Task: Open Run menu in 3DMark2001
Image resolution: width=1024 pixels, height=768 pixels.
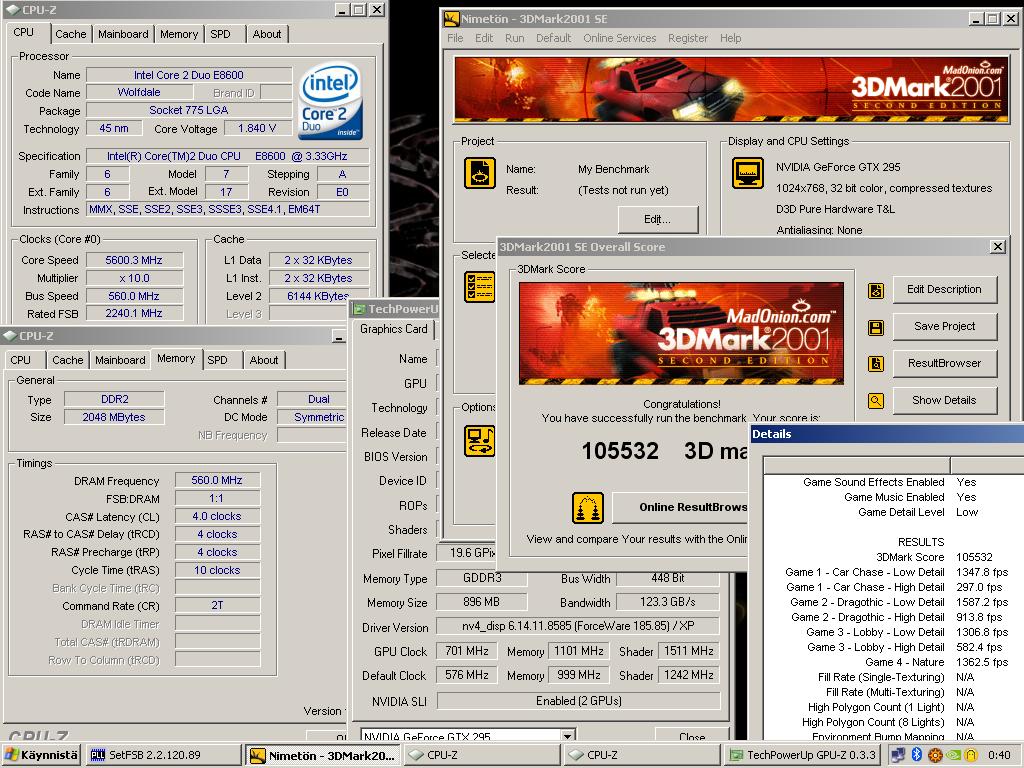Action: click(x=515, y=38)
